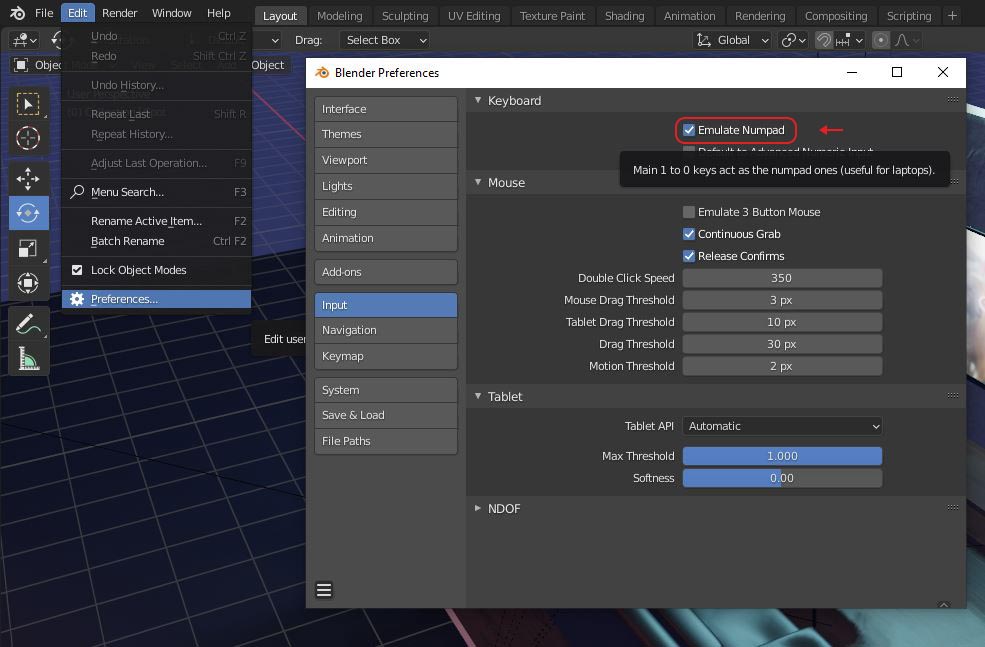Activate the Rotate tool
Viewport: 985px width, 647px height.
pos(28,213)
